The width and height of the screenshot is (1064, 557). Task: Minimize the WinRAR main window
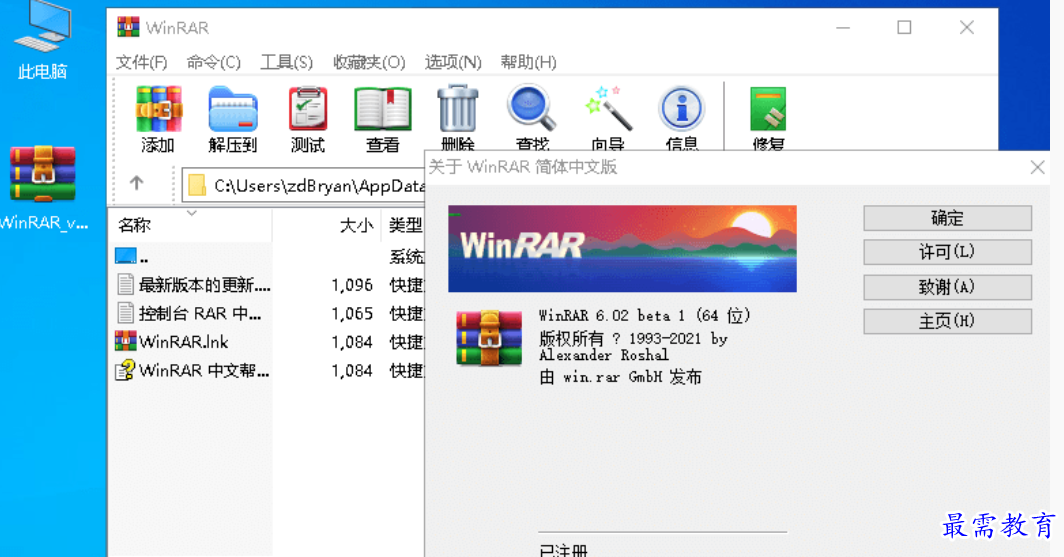(843, 27)
